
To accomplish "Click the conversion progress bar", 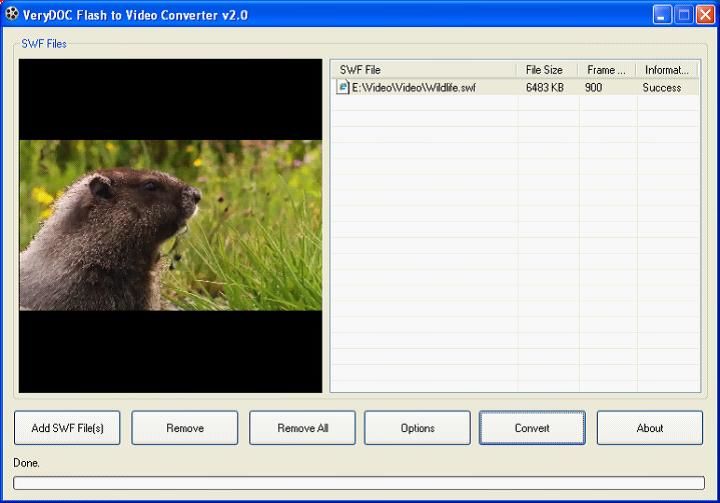I will 359,483.
